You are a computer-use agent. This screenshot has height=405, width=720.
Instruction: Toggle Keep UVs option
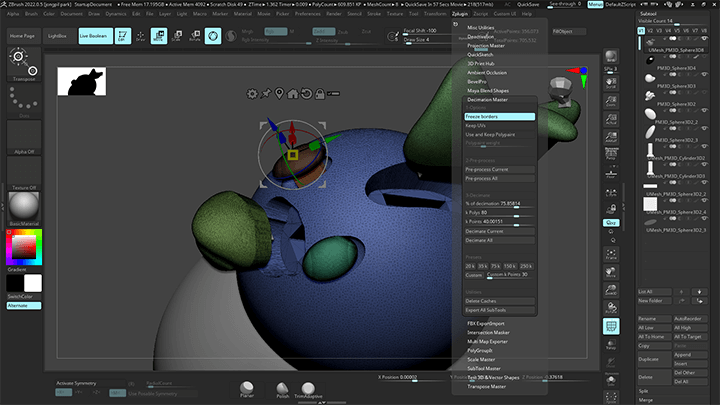[500, 125]
